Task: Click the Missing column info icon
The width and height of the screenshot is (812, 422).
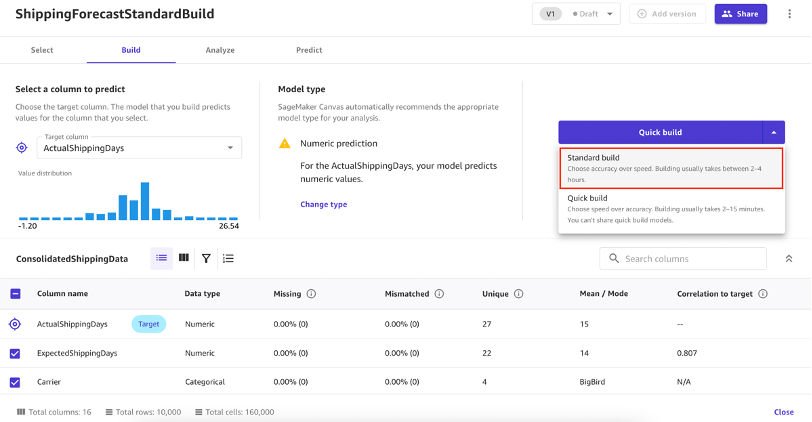Action: coord(311,294)
